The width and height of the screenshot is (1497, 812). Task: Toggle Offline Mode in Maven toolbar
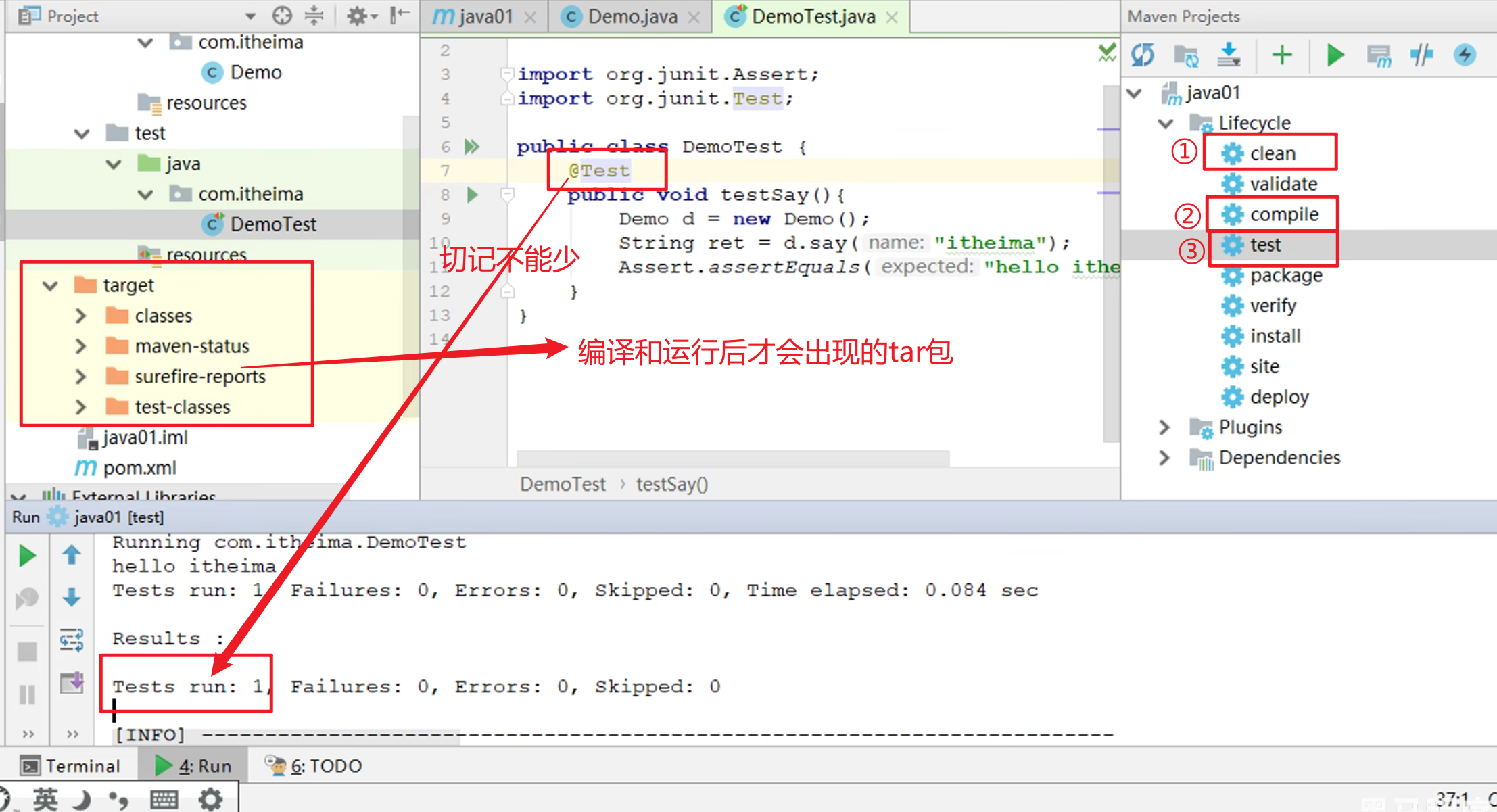[1421, 55]
